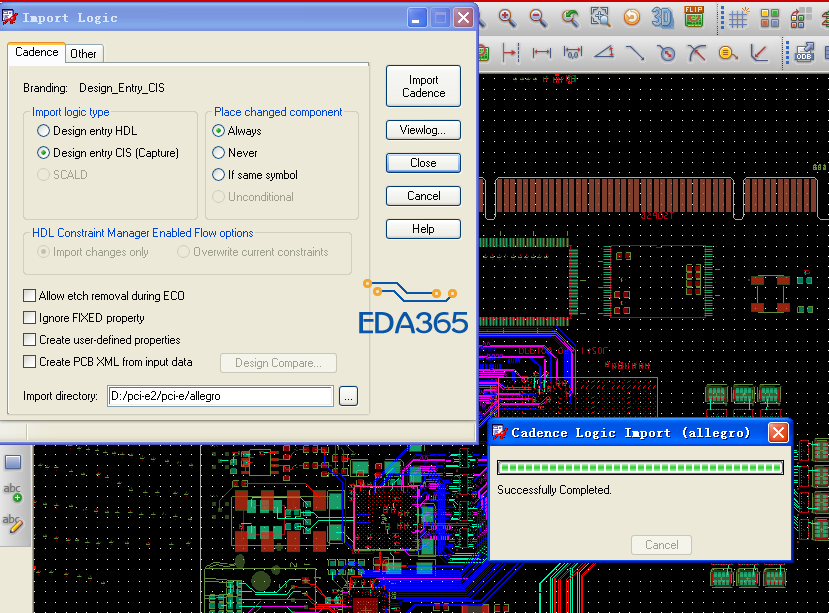Select the Design entry HDL radio button
829x613 pixels.
pyautogui.click(x=43, y=131)
